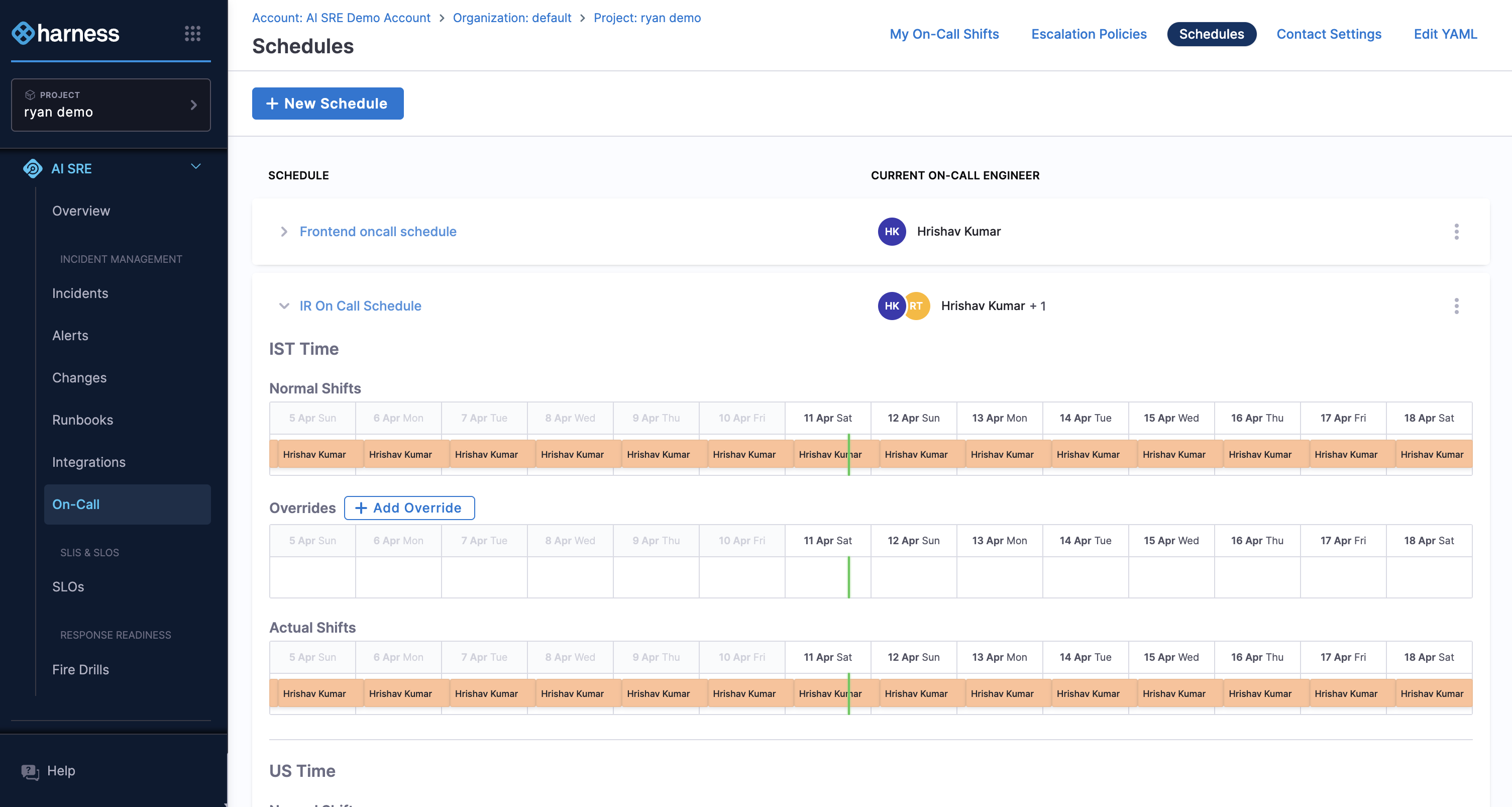Screen dimensions: 1512x807
Task: Open kebab menu for Frontend oncall schedule
Action: [x=1456, y=232]
